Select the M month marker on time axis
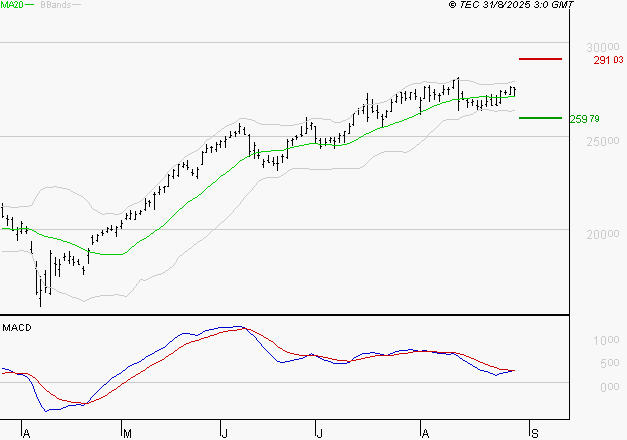This screenshot has height=440, width=627. click(x=127, y=433)
